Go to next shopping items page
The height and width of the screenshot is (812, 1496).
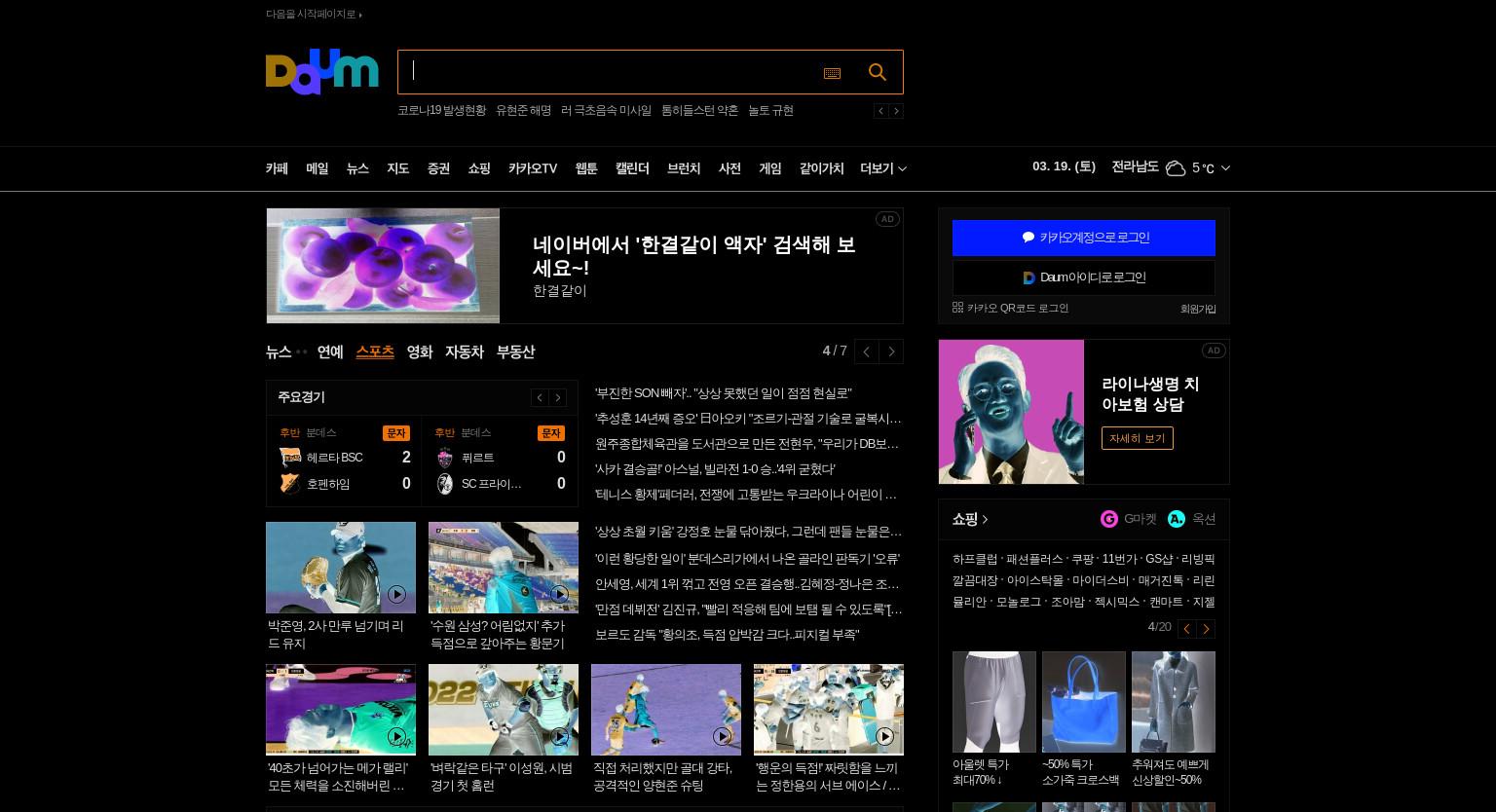point(1206,629)
